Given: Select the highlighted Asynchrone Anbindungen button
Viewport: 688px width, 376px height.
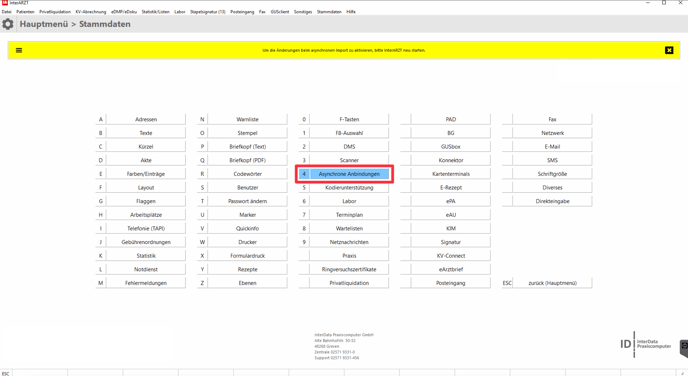Looking at the screenshot, I should (x=349, y=174).
